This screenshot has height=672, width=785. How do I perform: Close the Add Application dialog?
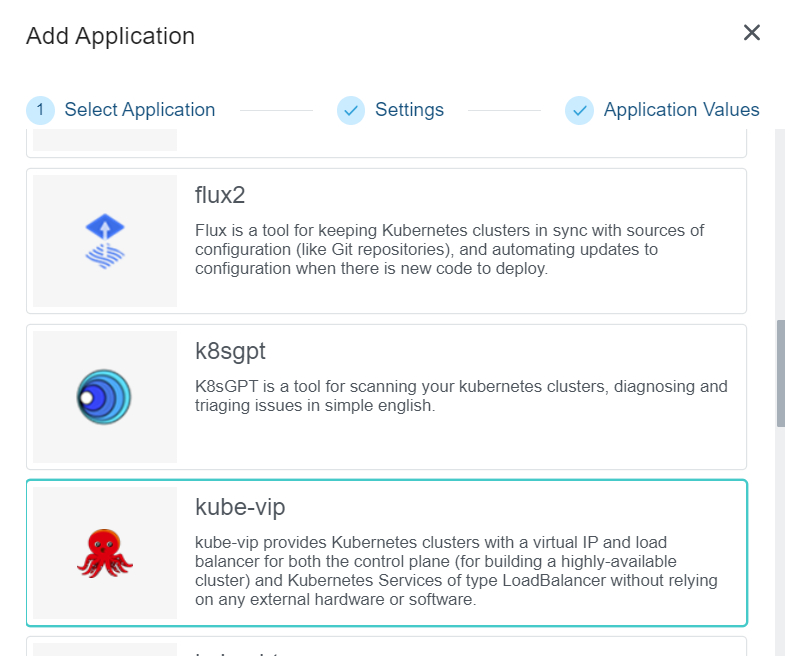752,33
